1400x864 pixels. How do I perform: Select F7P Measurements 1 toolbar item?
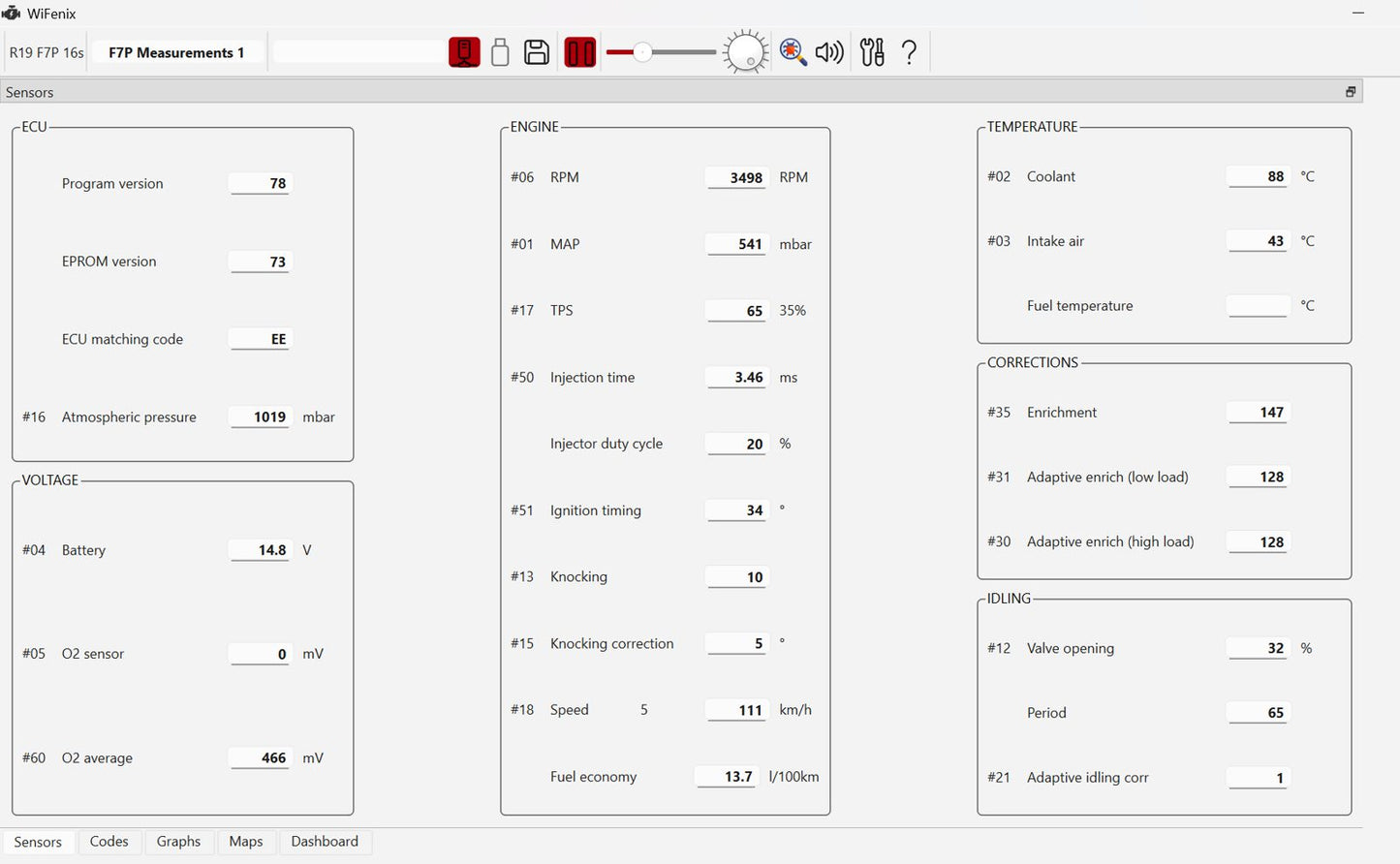176,52
